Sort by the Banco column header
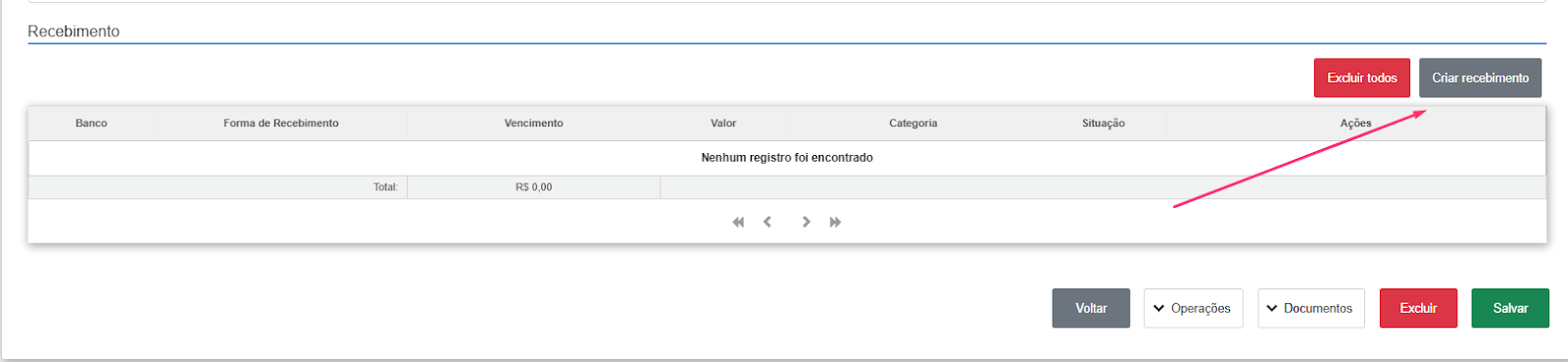Screen dimensions: 1568x362 [91, 124]
